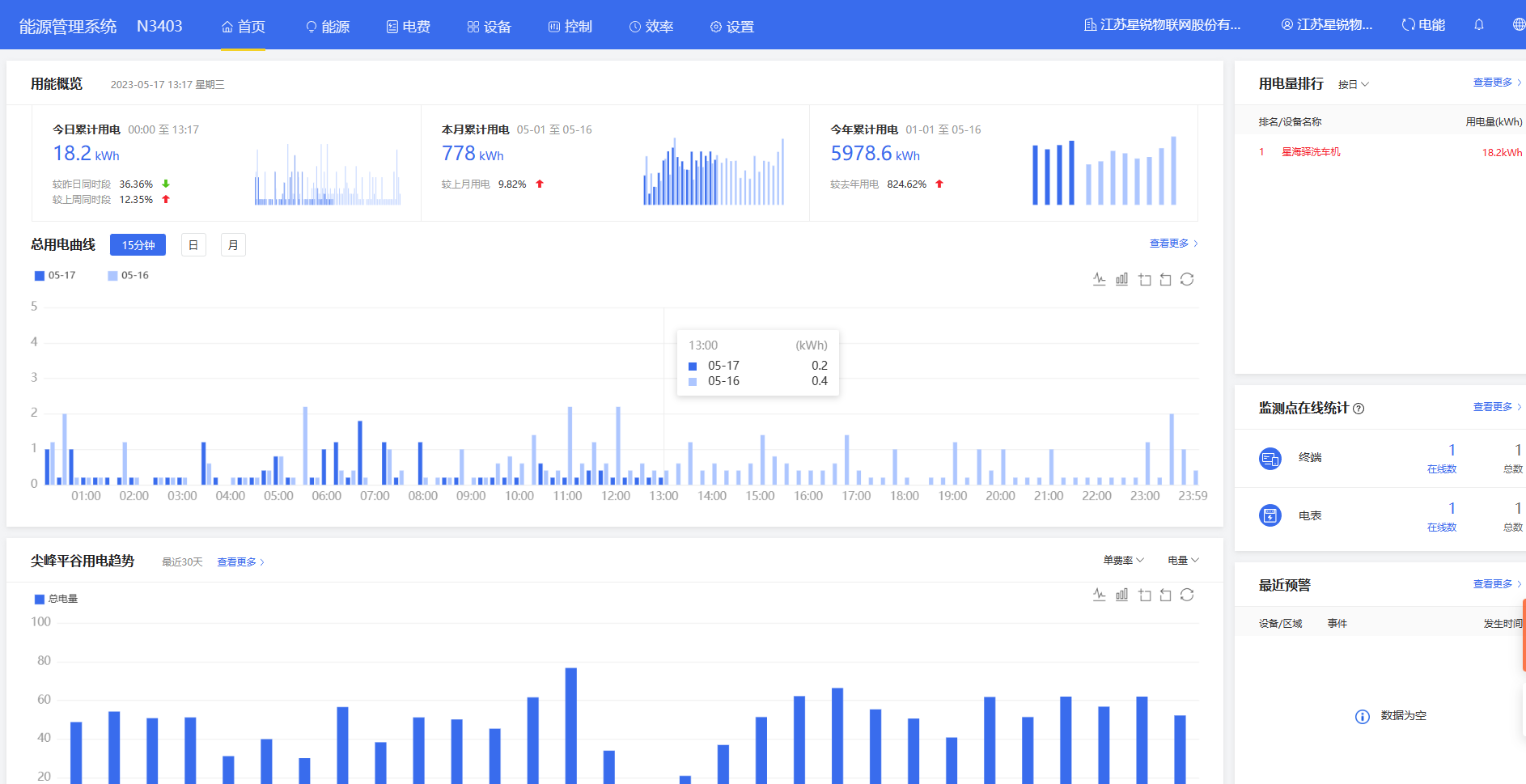The height and width of the screenshot is (784, 1526).
Task: Open the 江苏星锐物联网股份有 company selector
Action: click(1163, 25)
